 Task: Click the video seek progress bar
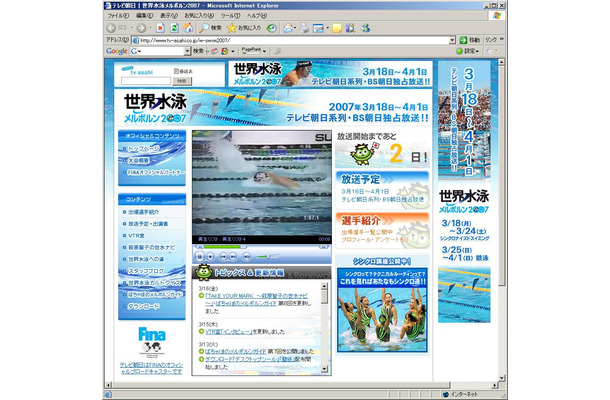(x=261, y=247)
